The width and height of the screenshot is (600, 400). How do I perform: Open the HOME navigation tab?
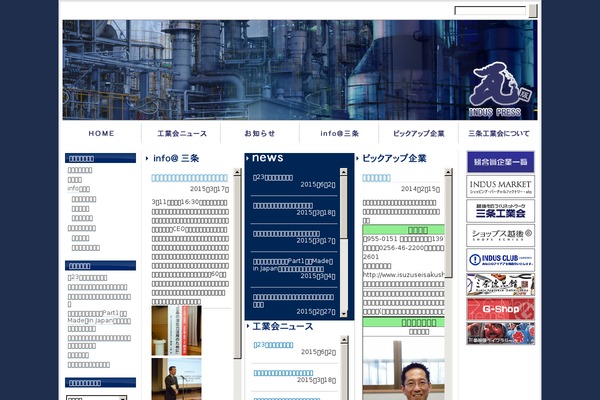(x=101, y=133)
